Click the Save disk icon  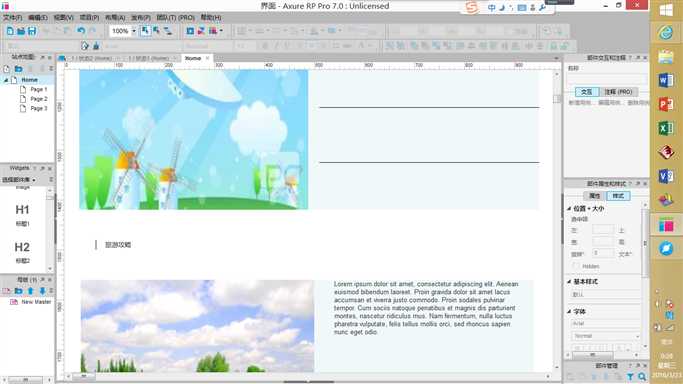coord(32,31)
